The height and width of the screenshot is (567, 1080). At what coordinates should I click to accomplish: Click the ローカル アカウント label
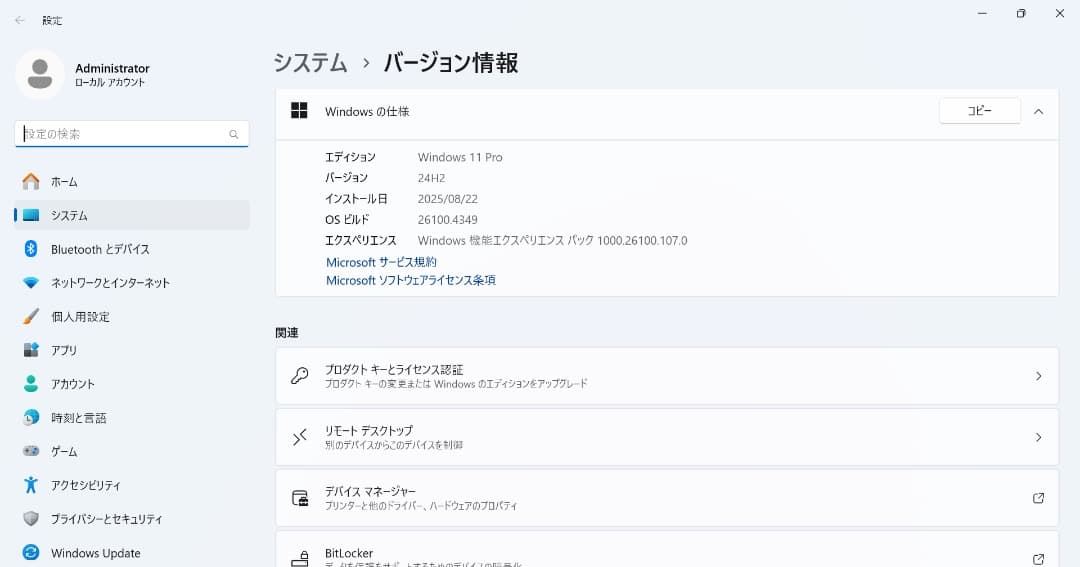tap(110, 82)
